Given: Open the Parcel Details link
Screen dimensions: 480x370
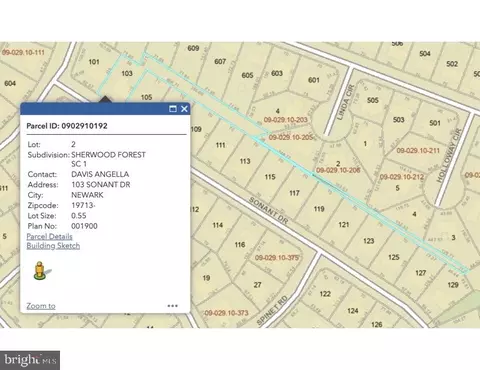Looking at the screenshot, I should click(x=49, y=236).
